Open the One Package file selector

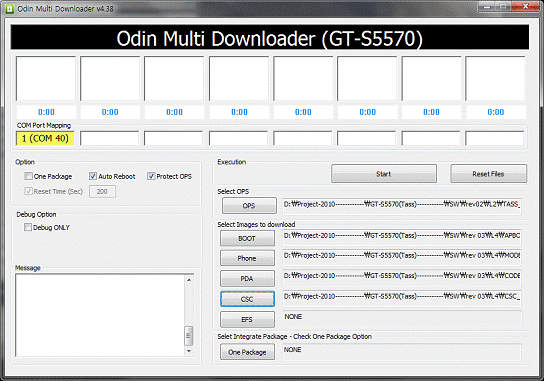pos(247,352)
